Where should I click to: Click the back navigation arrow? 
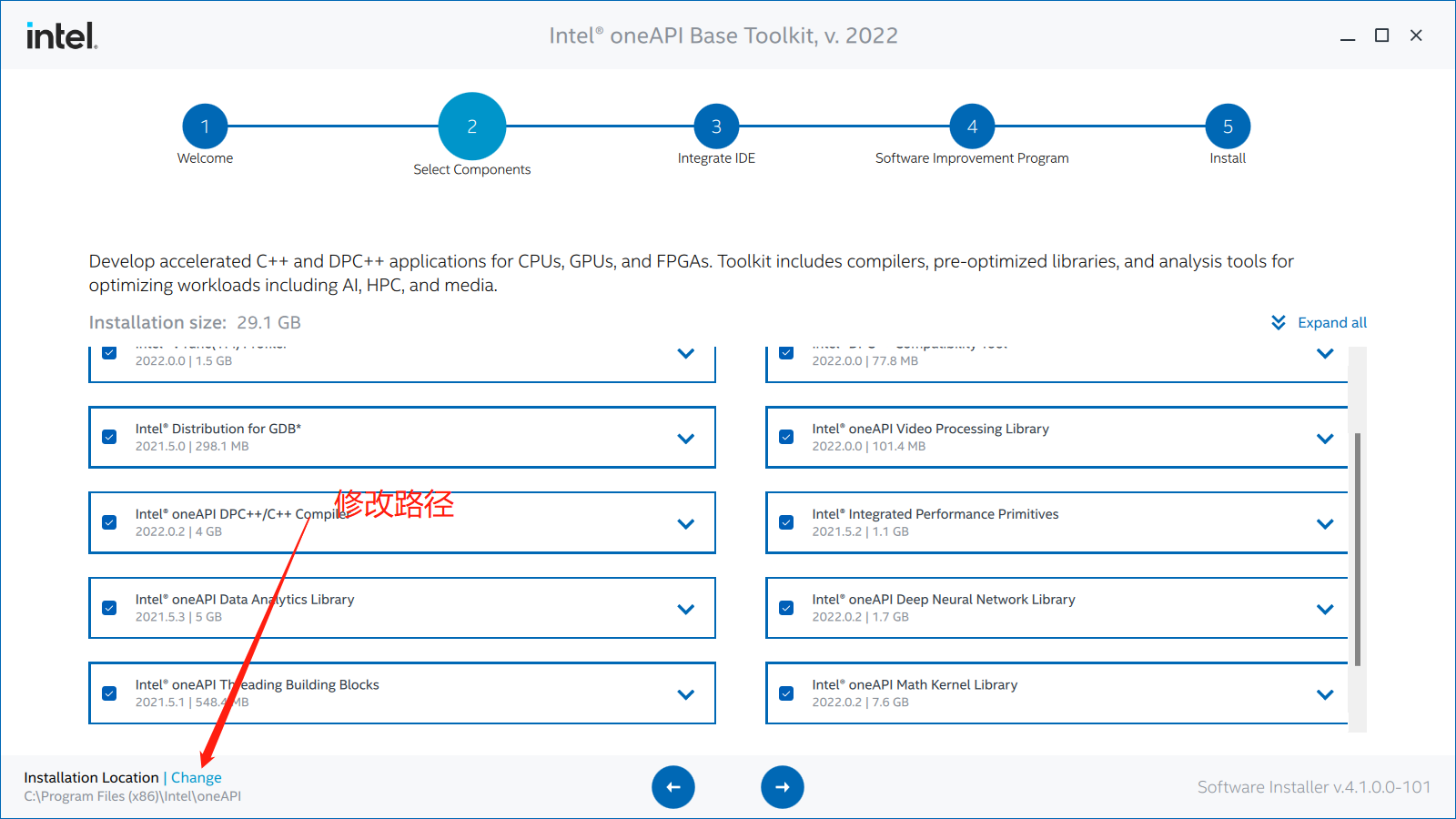click(673, 786)
